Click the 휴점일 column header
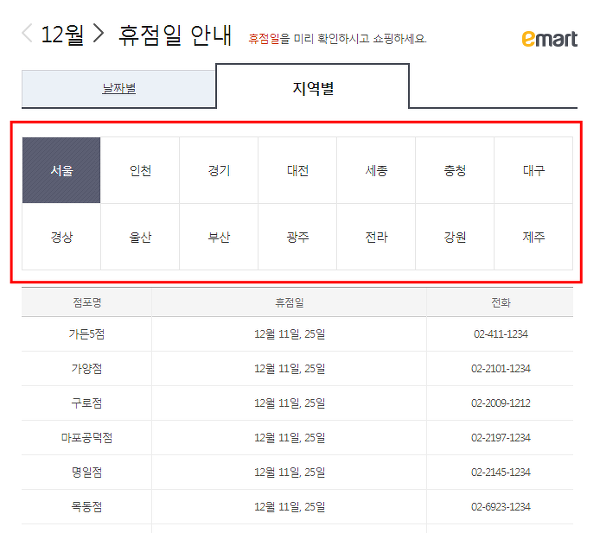 tap(289, 303)
